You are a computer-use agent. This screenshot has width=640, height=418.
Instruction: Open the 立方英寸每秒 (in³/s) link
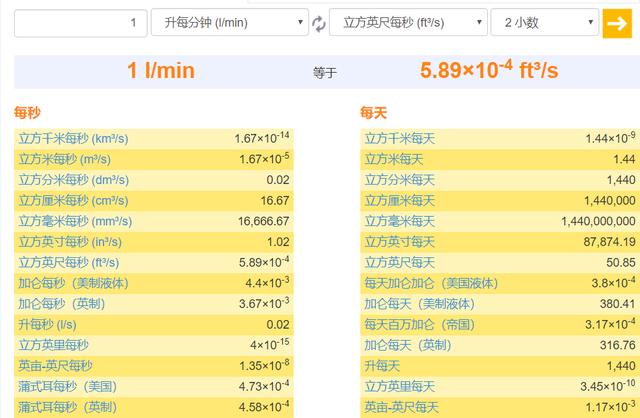(x=70, y=242)
